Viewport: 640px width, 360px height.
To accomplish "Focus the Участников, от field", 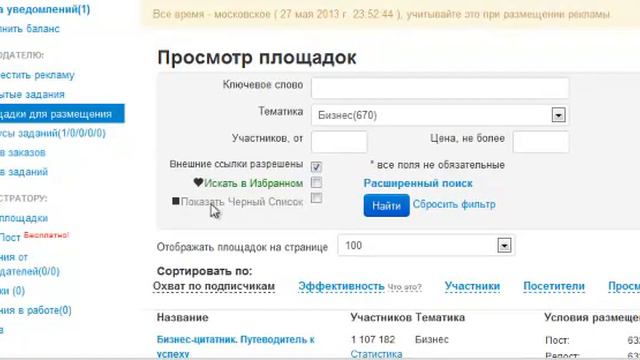I will (339, 142).
